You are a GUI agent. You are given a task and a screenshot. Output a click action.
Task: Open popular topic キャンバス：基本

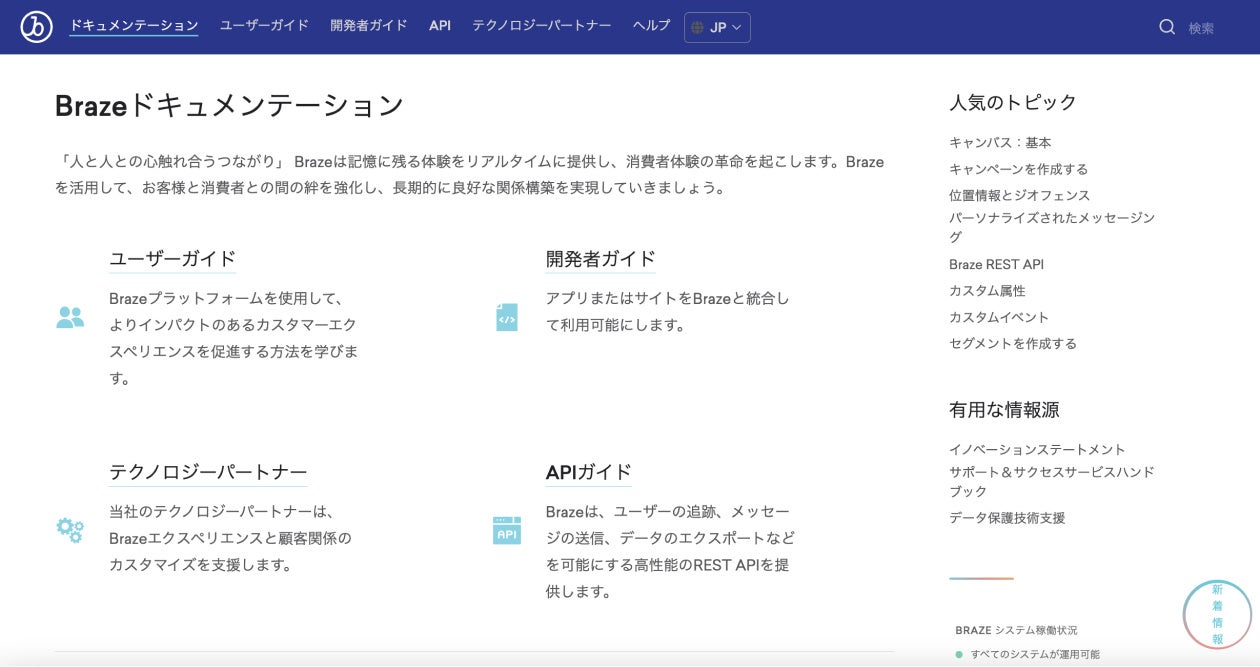1000,143
